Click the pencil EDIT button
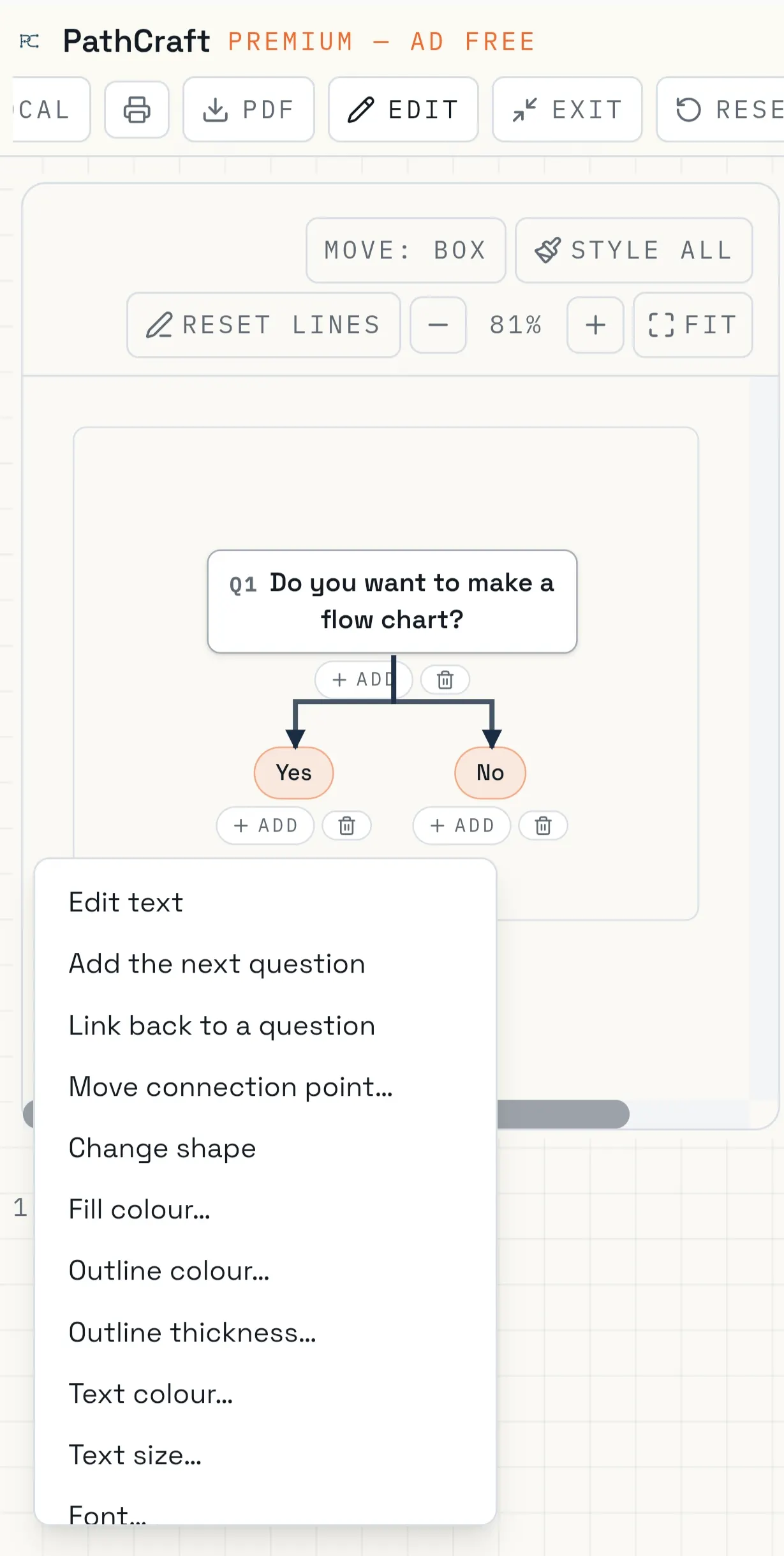 pyautogui.click(x=403, y=110)
